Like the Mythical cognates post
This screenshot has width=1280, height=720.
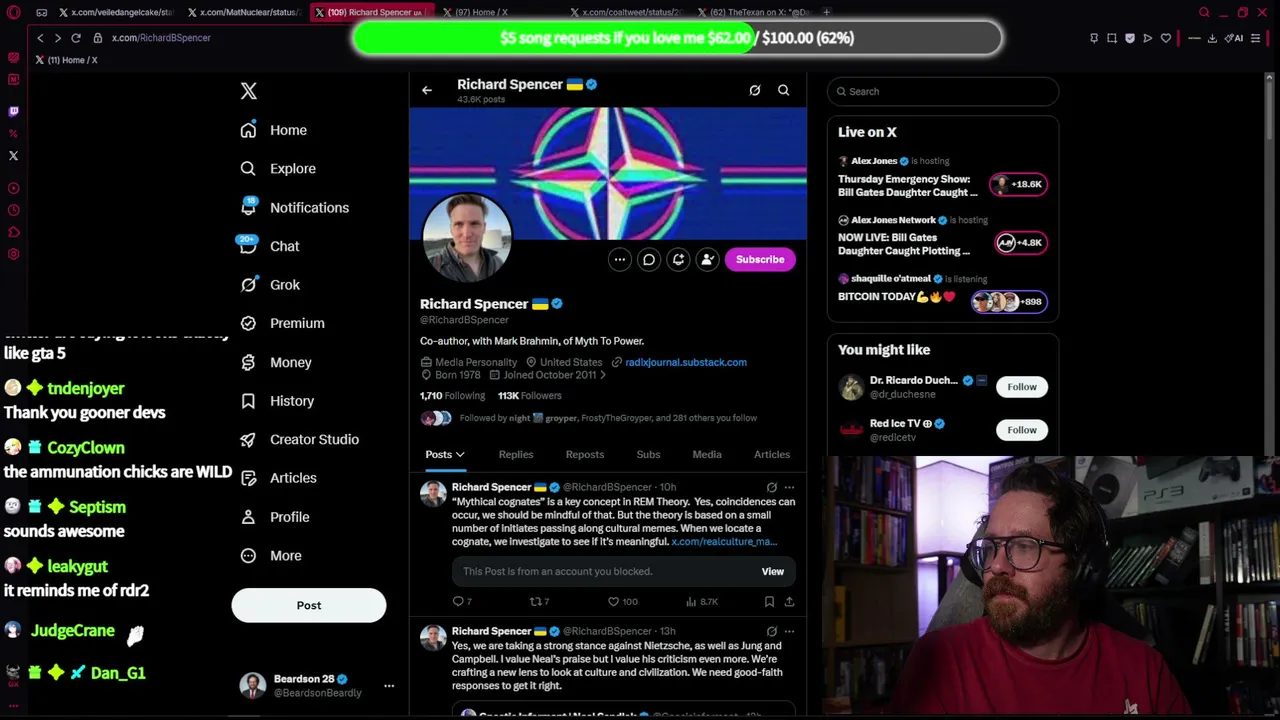click(614, 601)
